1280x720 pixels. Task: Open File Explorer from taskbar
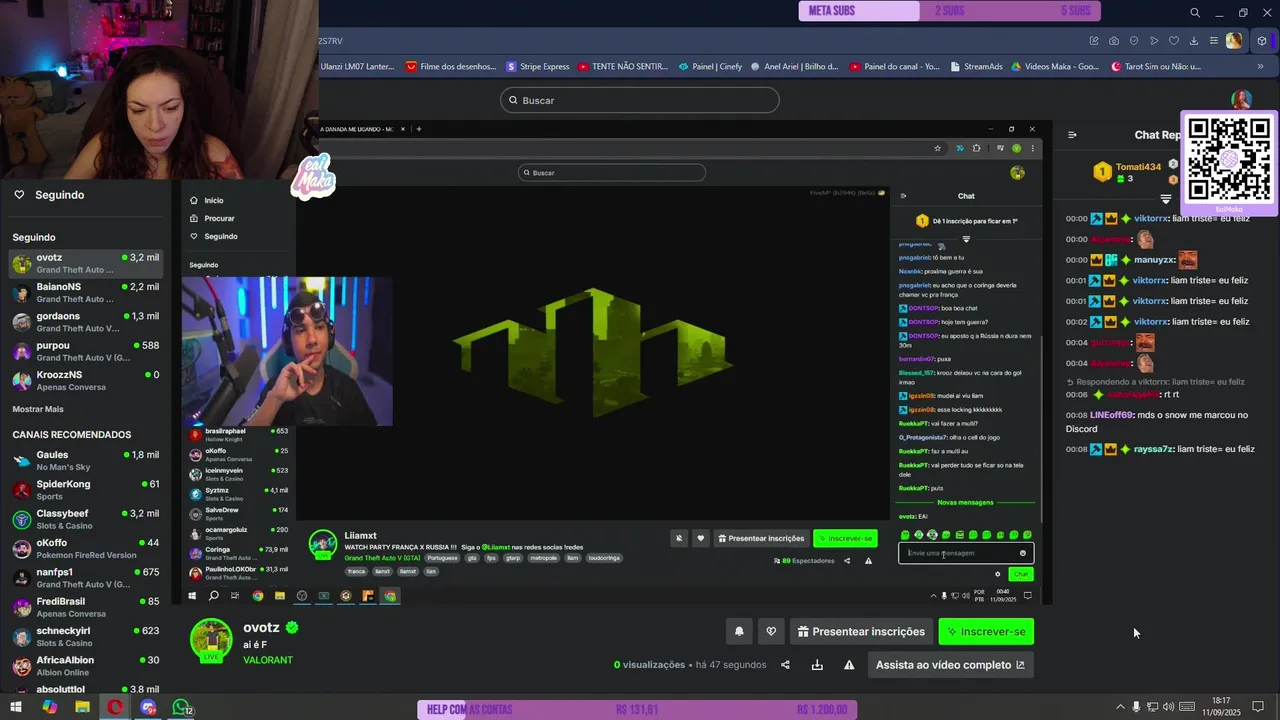click(82, 707)
